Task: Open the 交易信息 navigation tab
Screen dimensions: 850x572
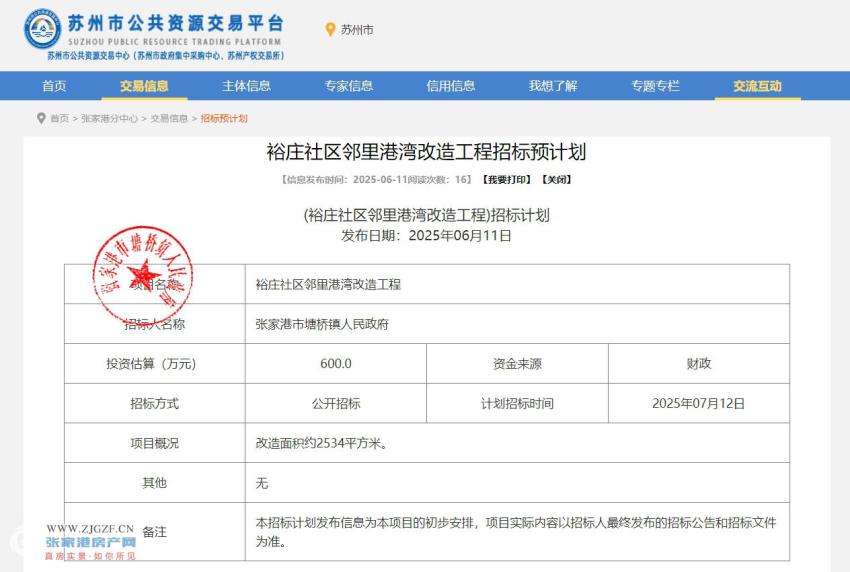Action: click(144, 86)
